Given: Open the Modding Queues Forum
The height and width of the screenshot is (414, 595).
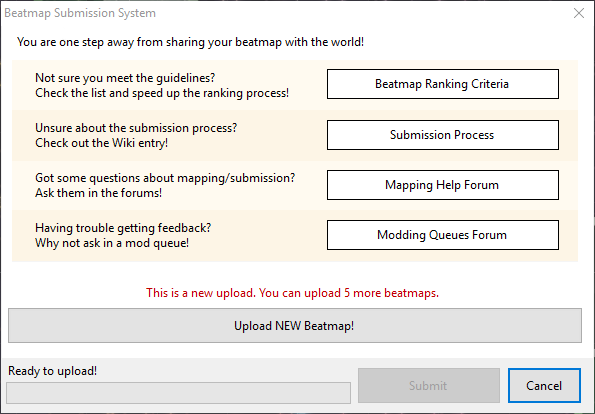Looking at the screenshot, I should click(x=443, y=235).
